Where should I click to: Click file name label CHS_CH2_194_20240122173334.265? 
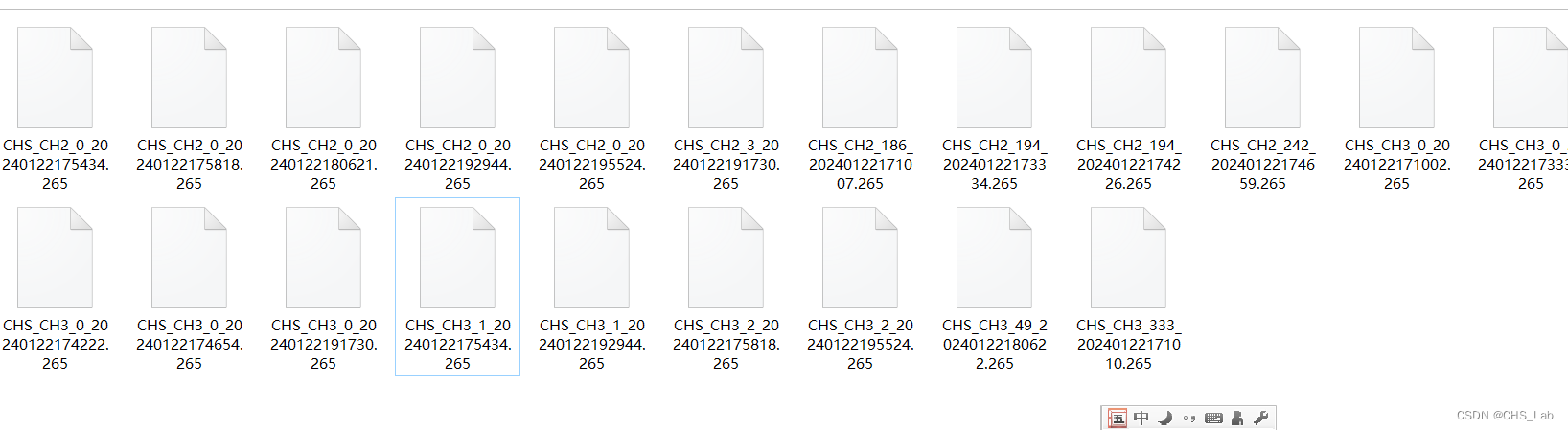click(994, 165)
